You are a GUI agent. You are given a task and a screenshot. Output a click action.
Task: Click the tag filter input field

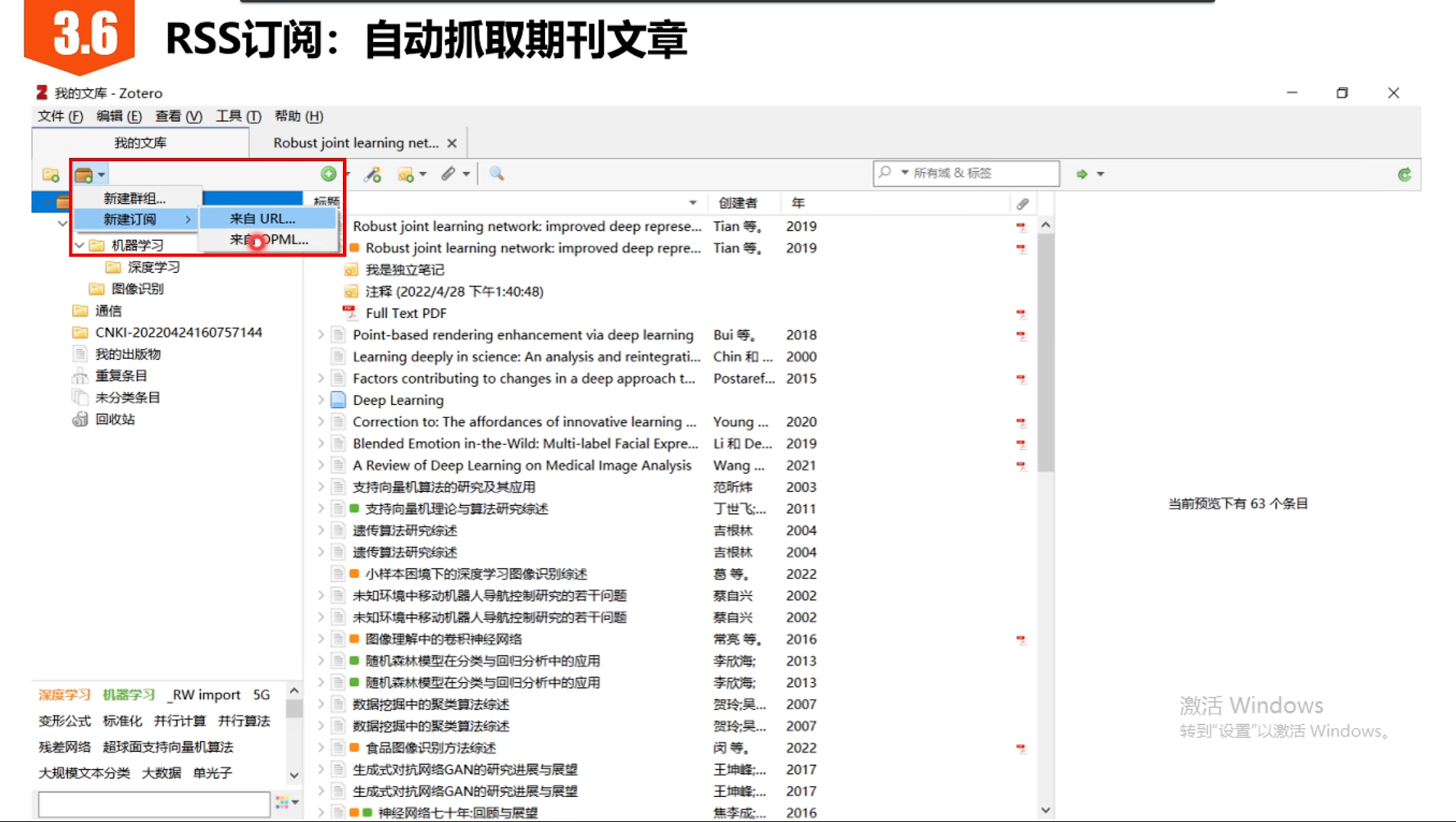coord(151,803)
